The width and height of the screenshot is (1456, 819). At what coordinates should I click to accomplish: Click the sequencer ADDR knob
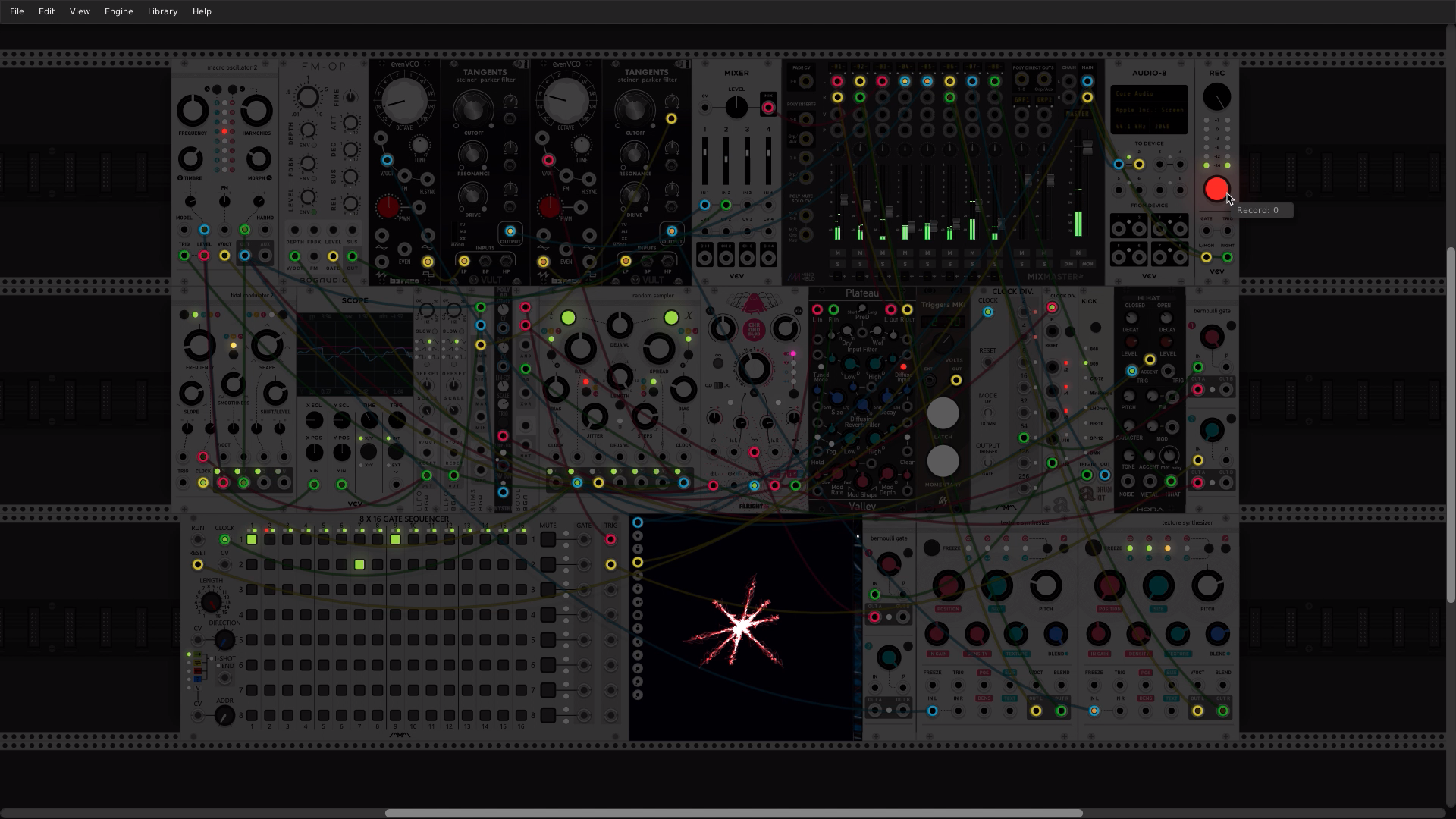(224, 715)
